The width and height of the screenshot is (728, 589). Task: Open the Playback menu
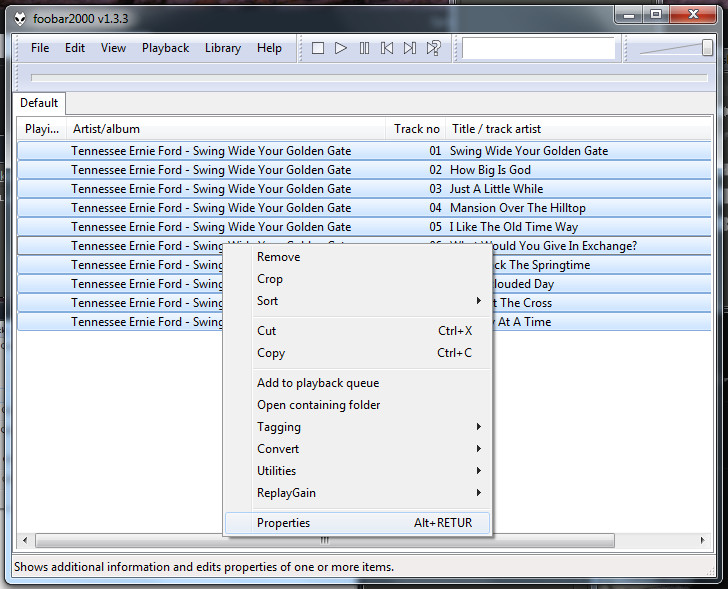pyautogui.click(x=165, y=48)
